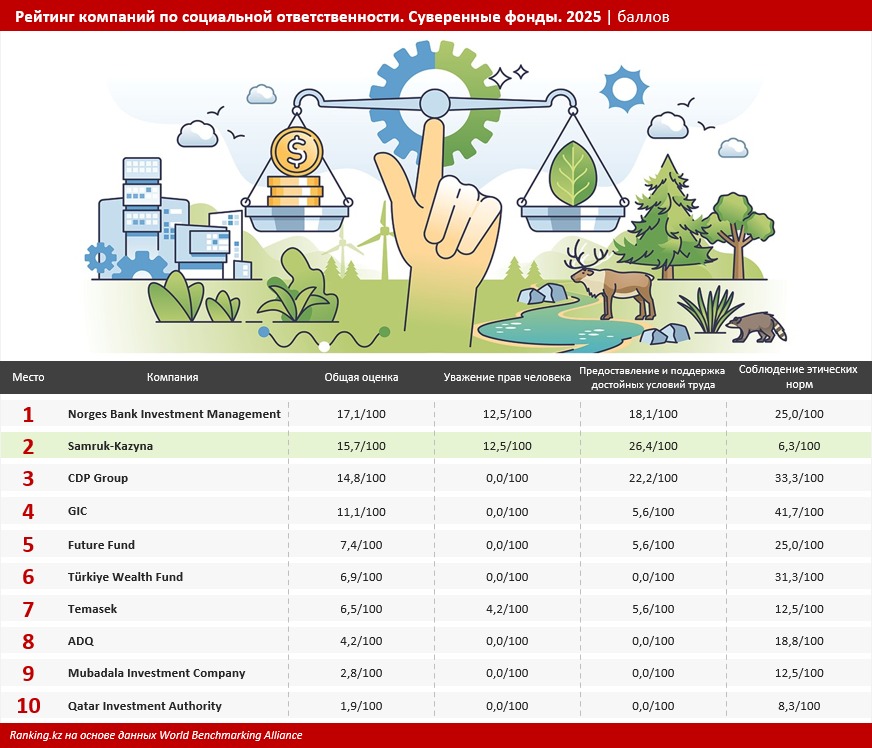Select Norges Bank Investment Management company name

(174, 414)
